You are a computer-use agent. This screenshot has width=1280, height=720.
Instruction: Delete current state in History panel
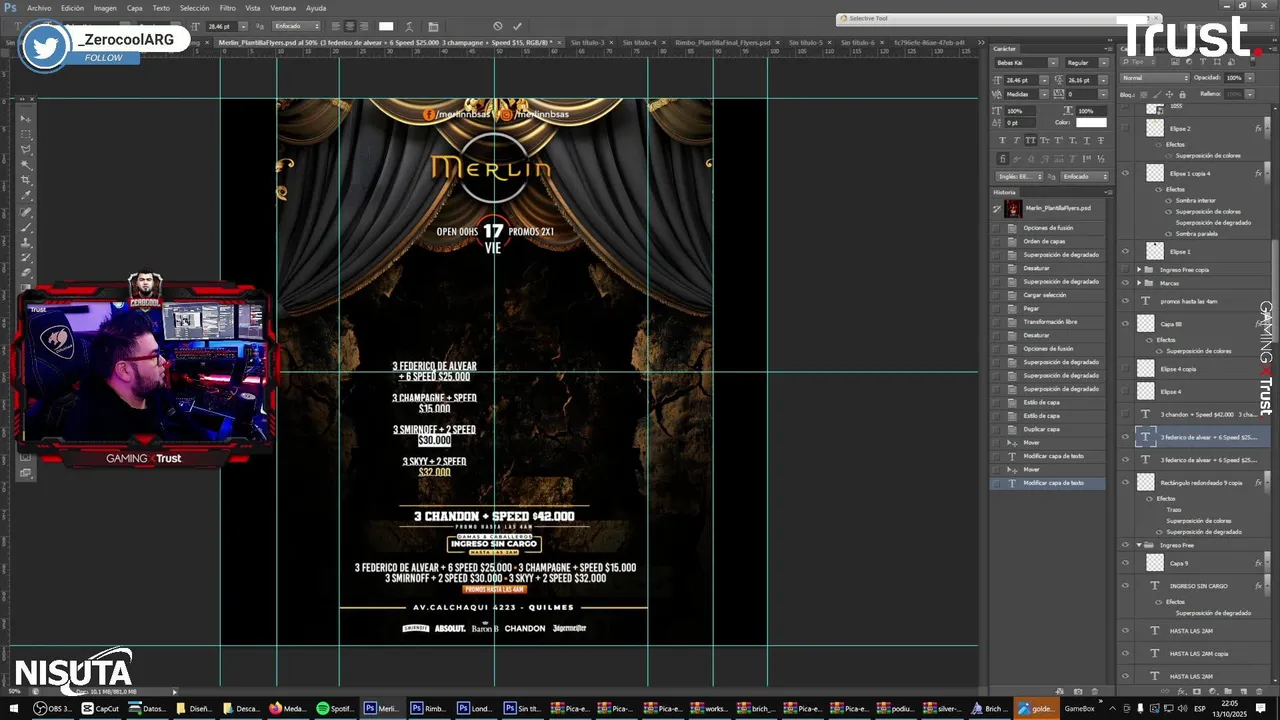click(x=1095, y=692)
